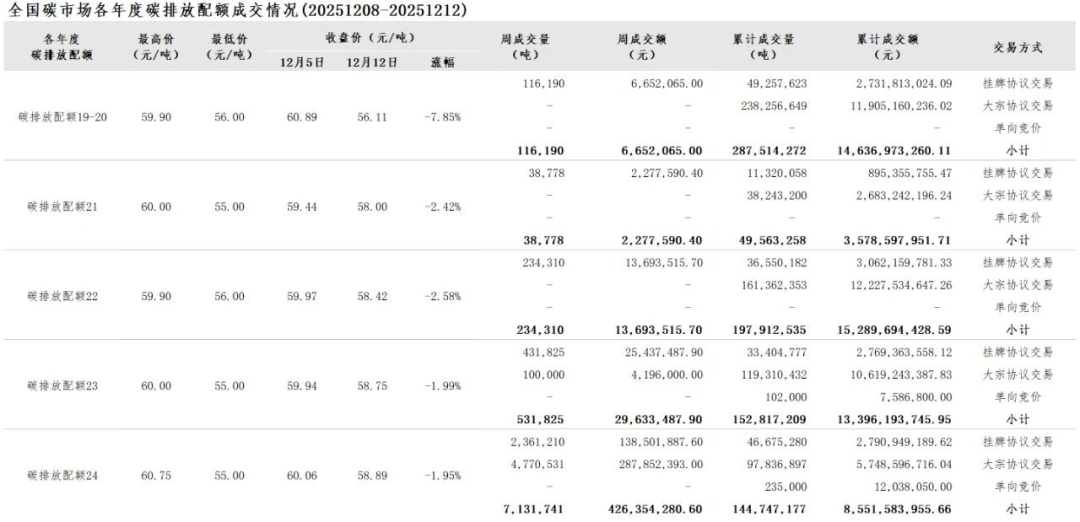Select the 碳排放配额23 row label
The height and width of the screenshot is (522, 1080).
click(x=63, y=386)
